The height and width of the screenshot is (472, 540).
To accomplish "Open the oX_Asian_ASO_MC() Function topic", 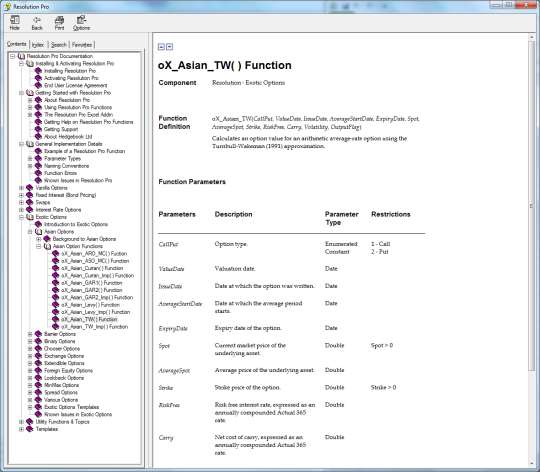I will click(x=95, y=261).
